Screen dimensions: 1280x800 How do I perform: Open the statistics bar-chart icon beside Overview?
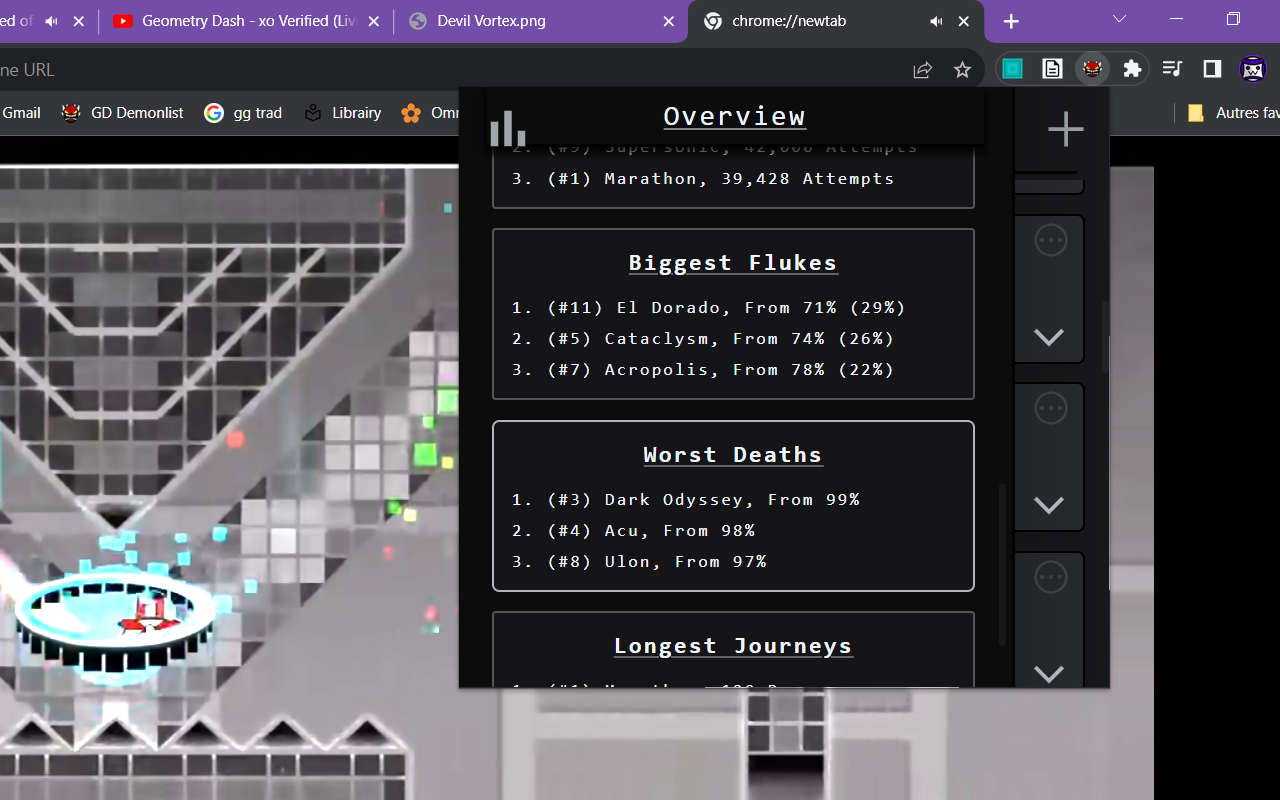pos(508,128)
